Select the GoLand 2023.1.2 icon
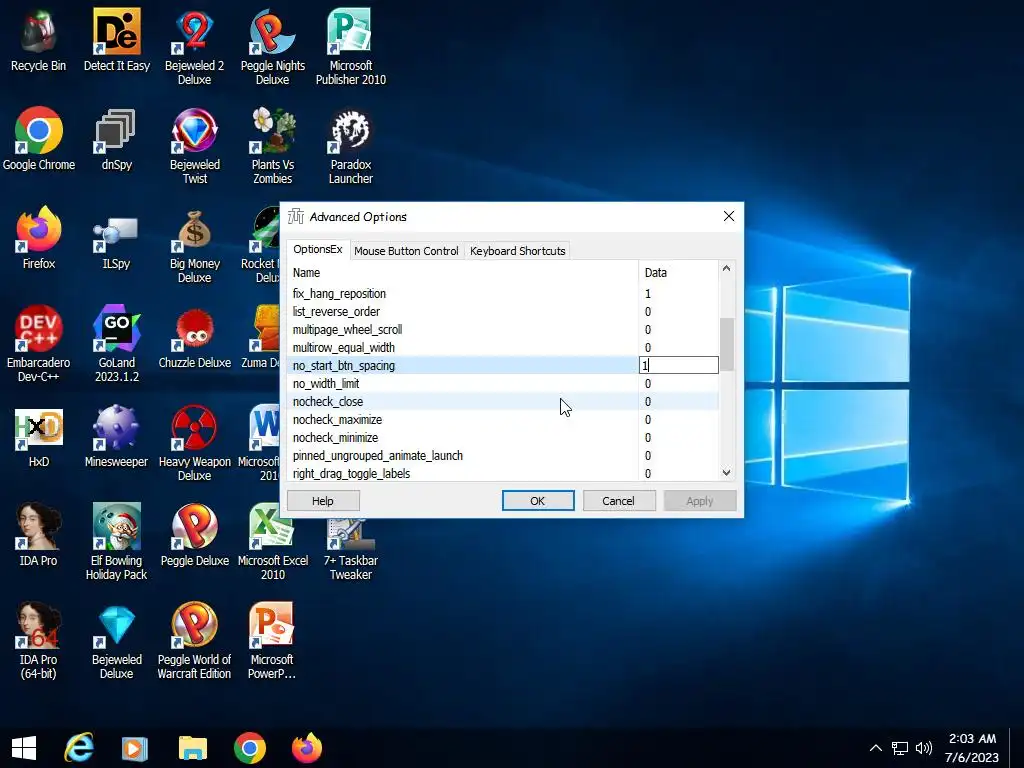1024x768 pixels. click(x=116, y=344)
